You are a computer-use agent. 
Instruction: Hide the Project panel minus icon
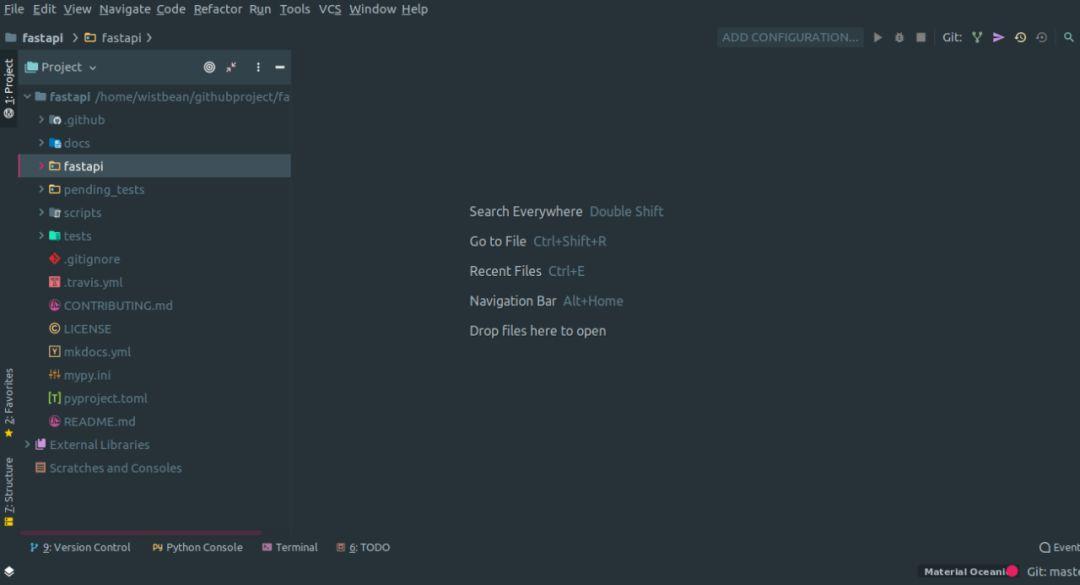click(280, 67)
